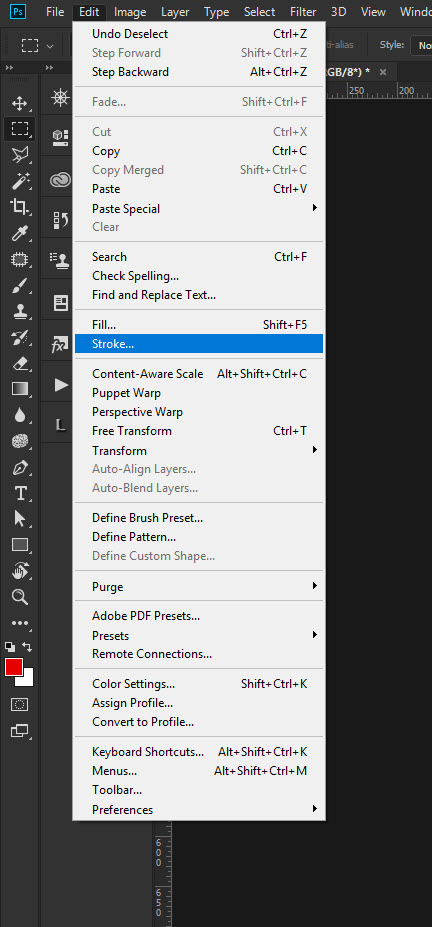
Task: Open the Filter menu
Action: (303, 12)
